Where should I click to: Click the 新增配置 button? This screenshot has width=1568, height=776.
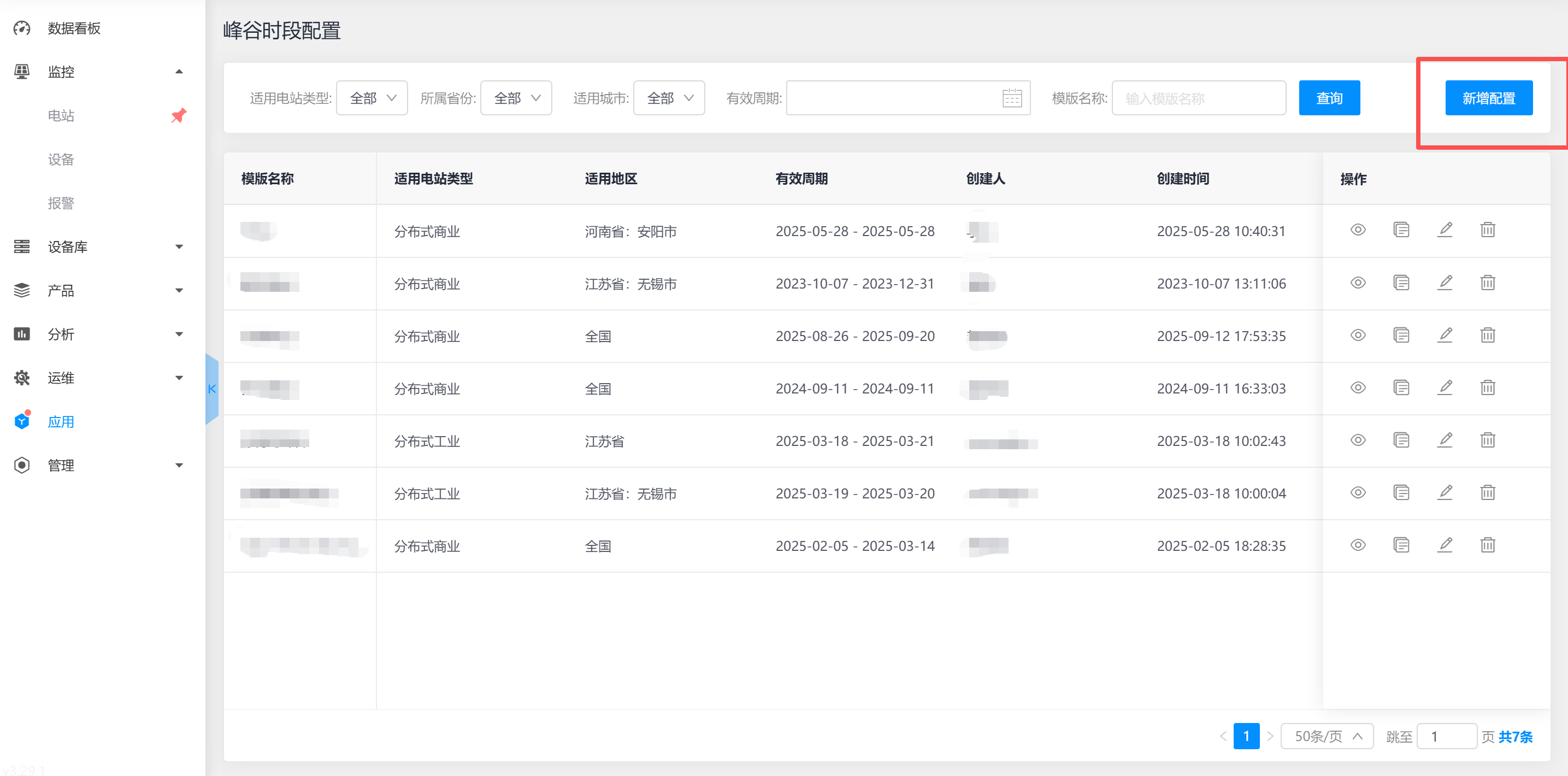coord(1488,98)
